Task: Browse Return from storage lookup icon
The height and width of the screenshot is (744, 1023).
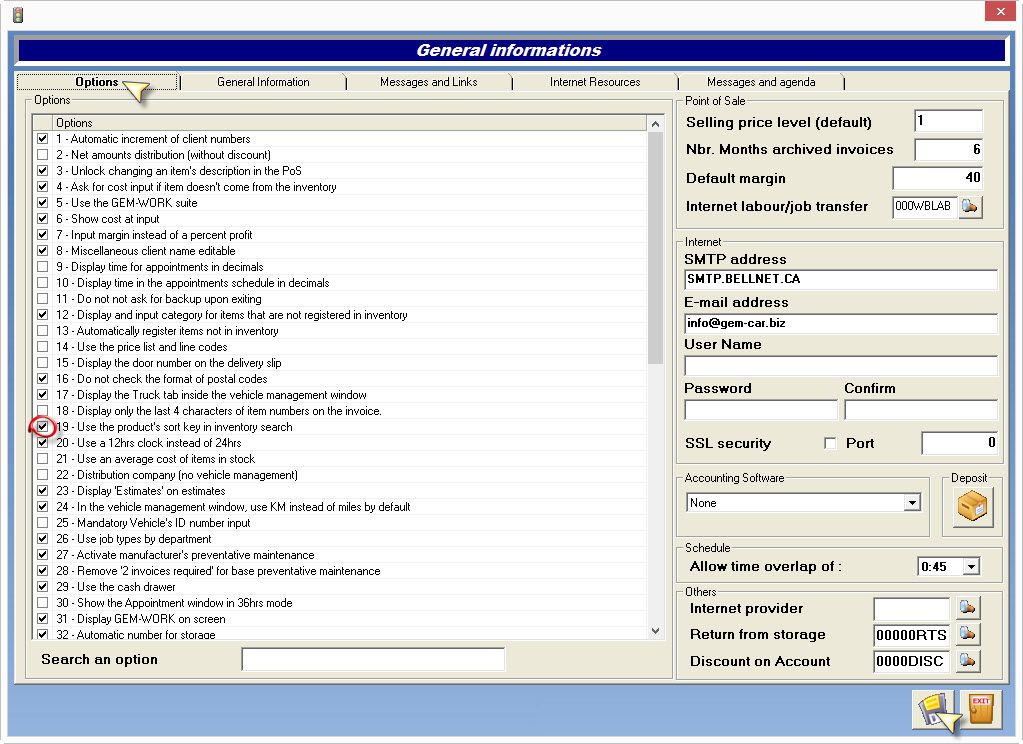Action: pos(968,634)
